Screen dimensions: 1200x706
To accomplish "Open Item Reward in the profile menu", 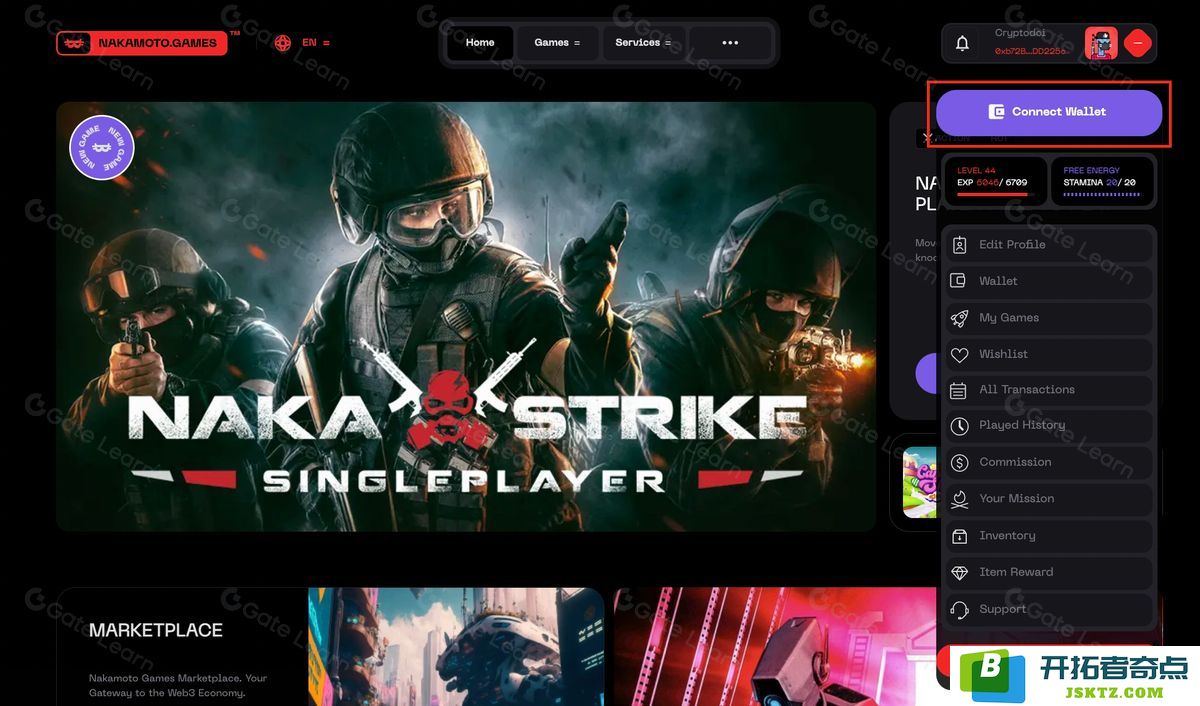I will (1049, 572).
